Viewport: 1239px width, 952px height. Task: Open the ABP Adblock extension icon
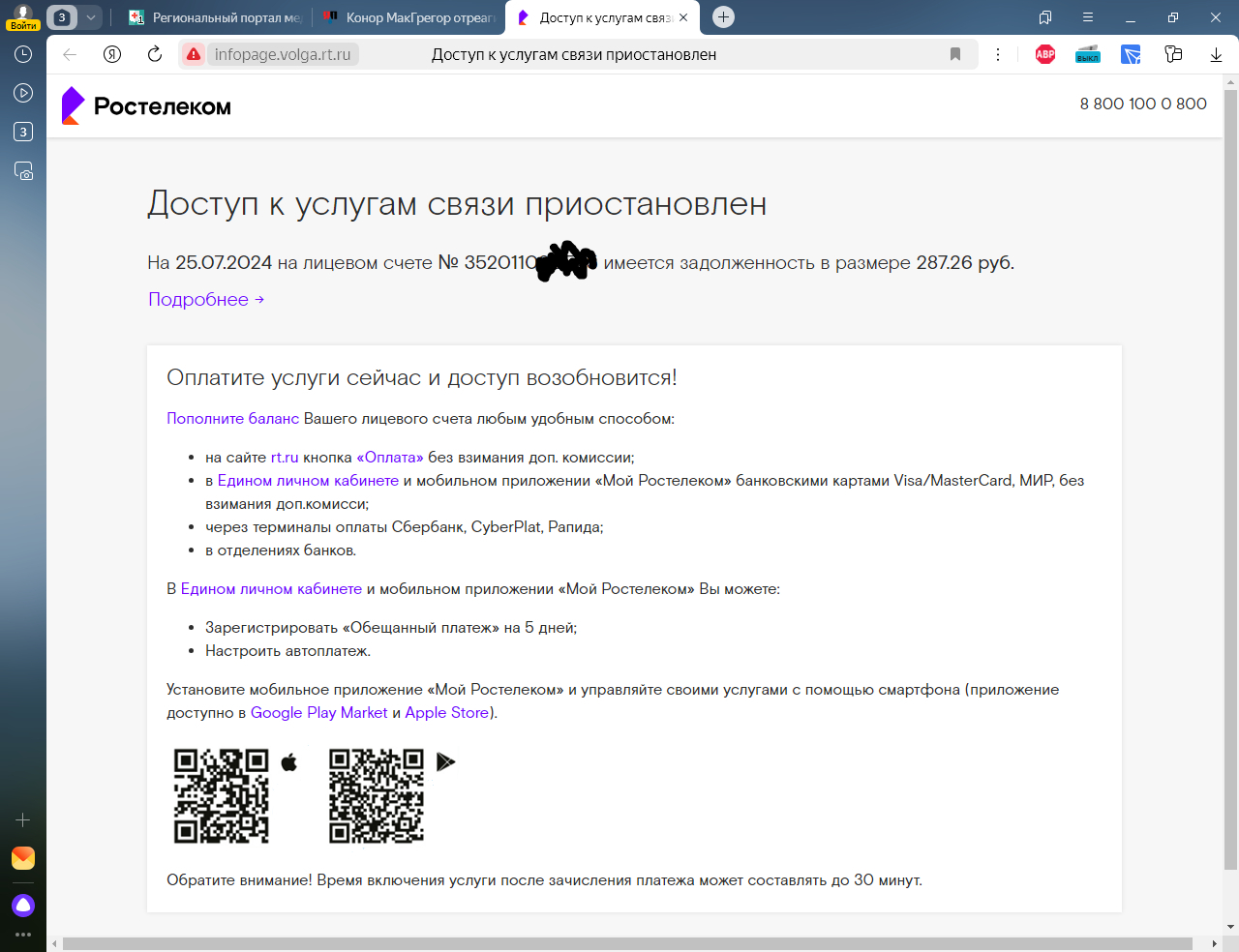pos(1045,54)
